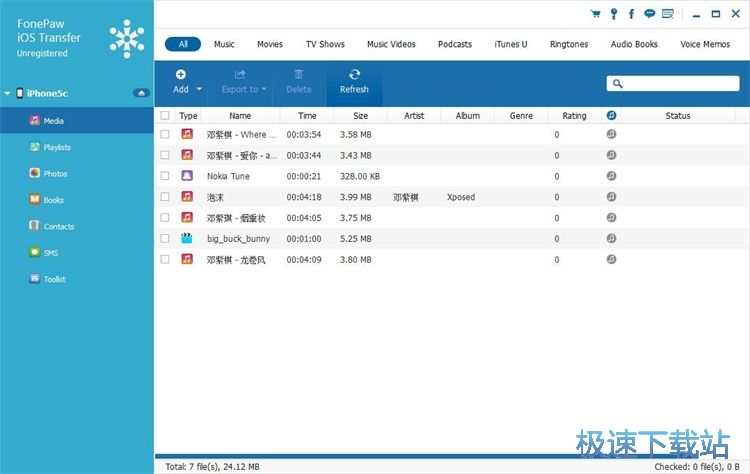Click the Media sidebar icon

(x=34, y=120)
